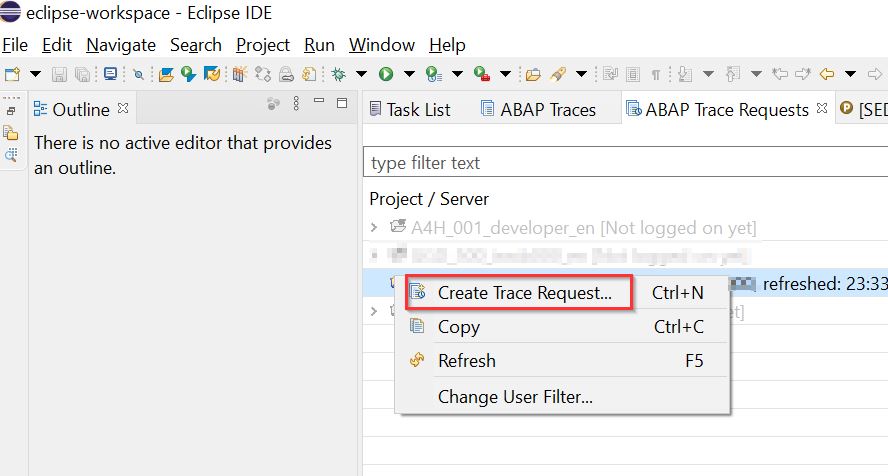
Task: Click the Coverage run toolbar icon
Action: [434, 74]
